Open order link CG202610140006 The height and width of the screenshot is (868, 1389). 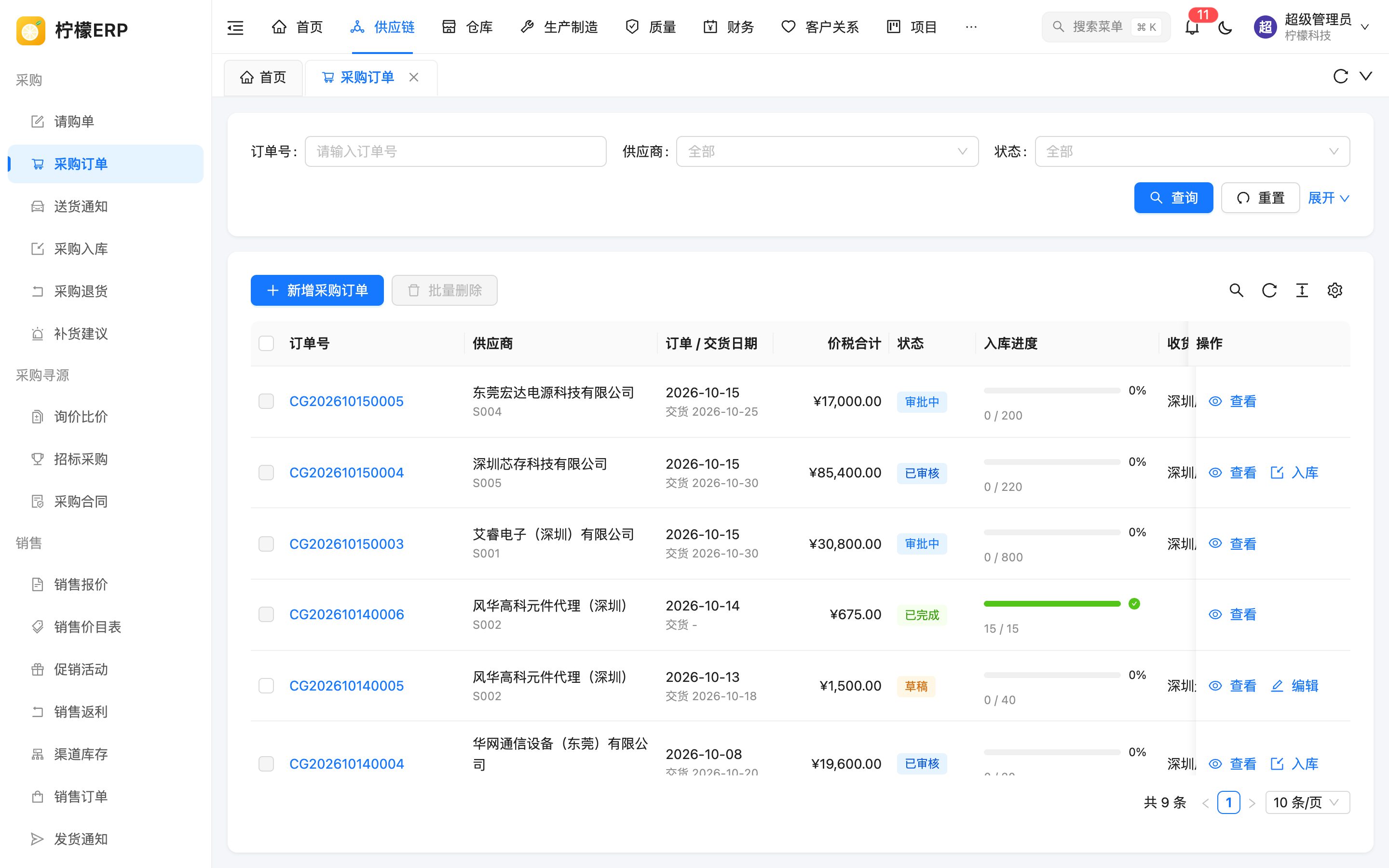(347, 614)
